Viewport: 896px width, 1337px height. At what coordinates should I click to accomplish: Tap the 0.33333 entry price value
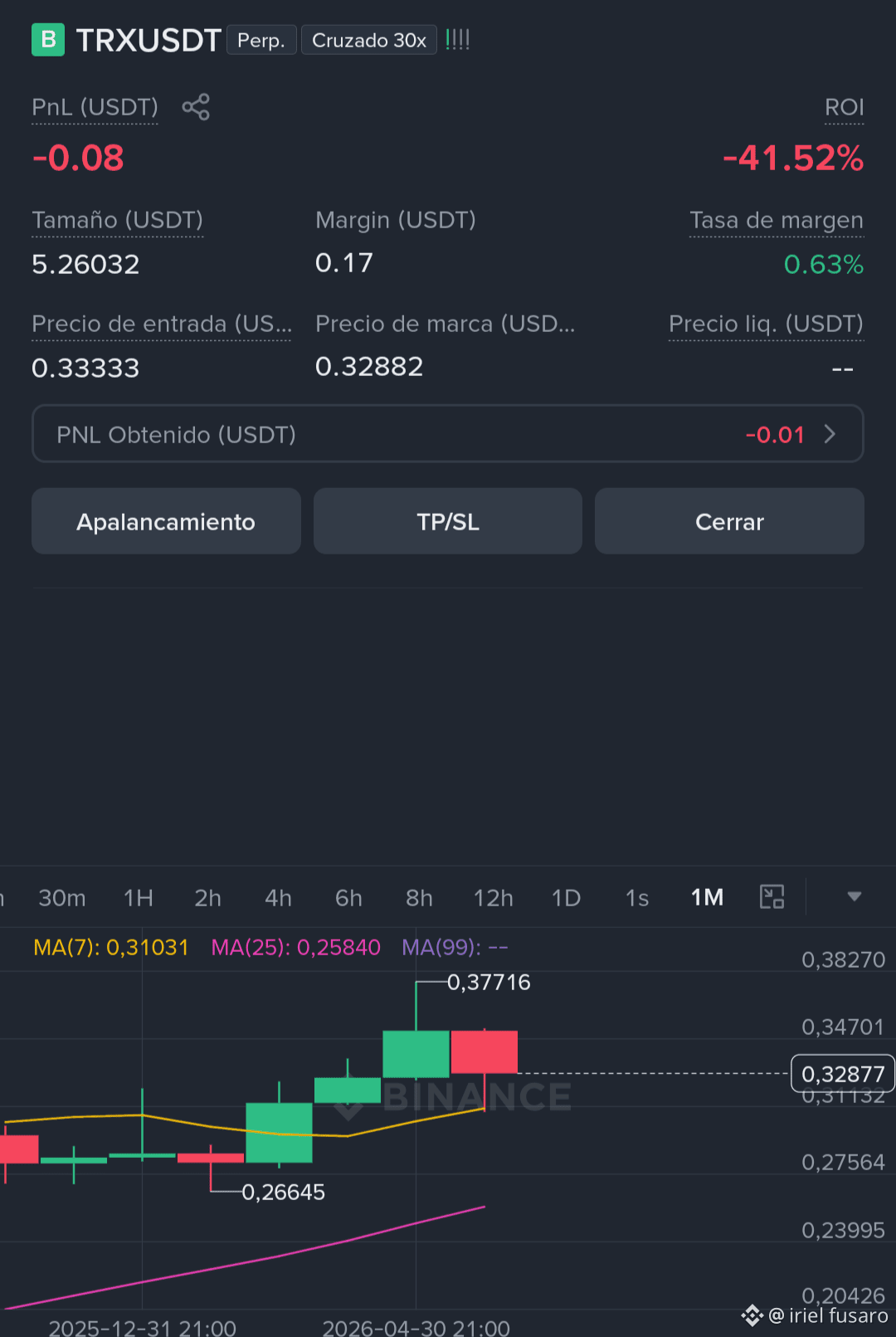(x=85, y=368)
